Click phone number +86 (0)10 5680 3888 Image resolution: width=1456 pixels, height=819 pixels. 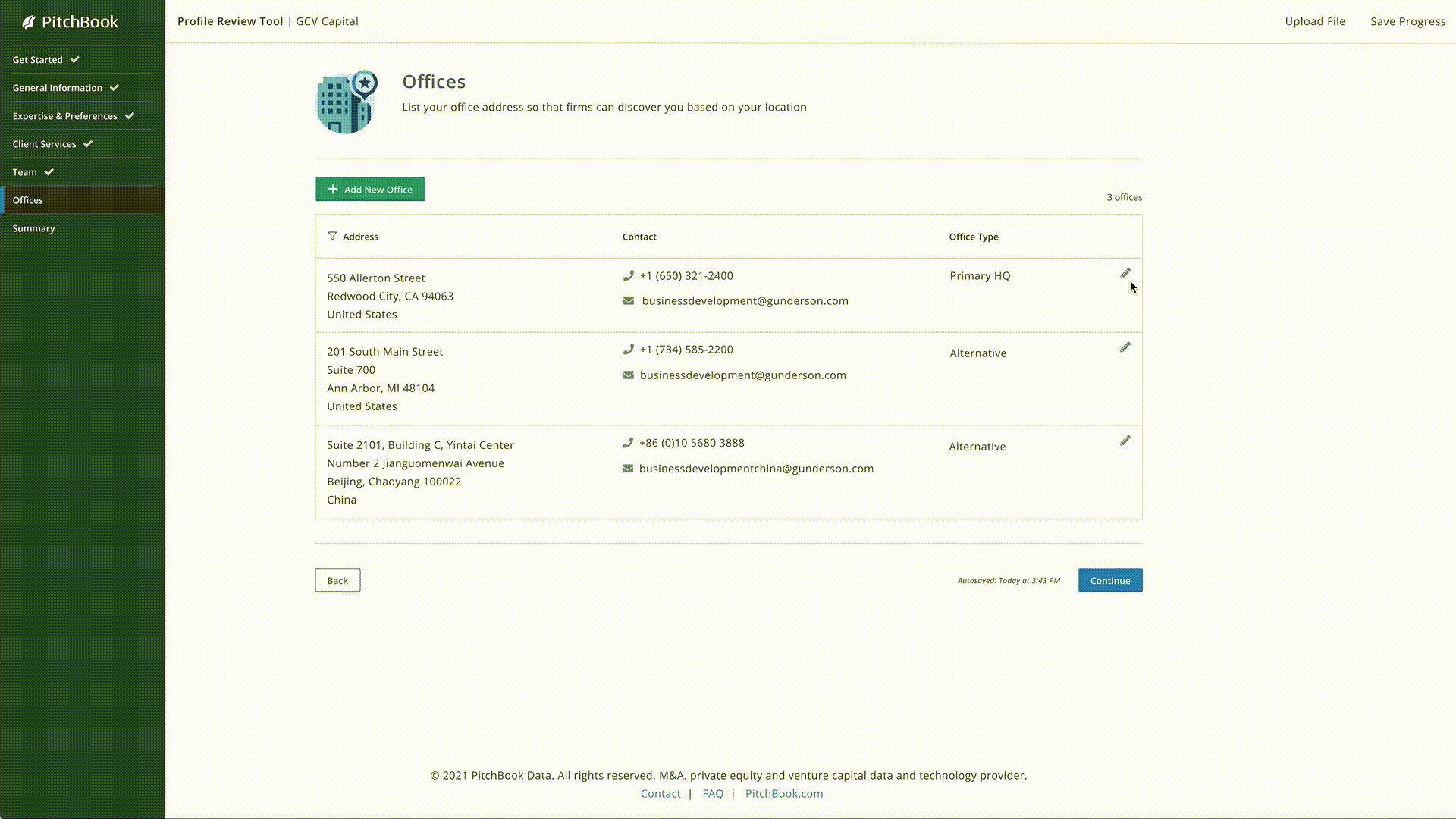[x=692, y=443]
